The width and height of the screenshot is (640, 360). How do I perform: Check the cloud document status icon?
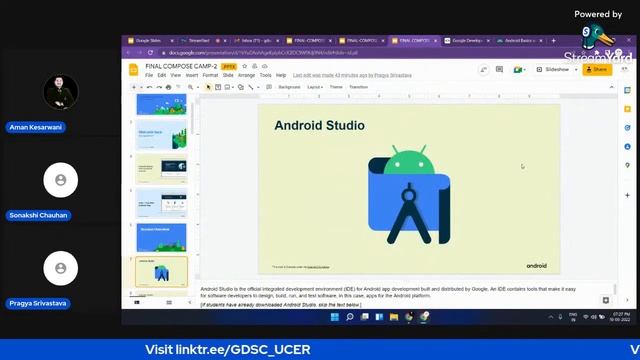[x=264, y=66]
